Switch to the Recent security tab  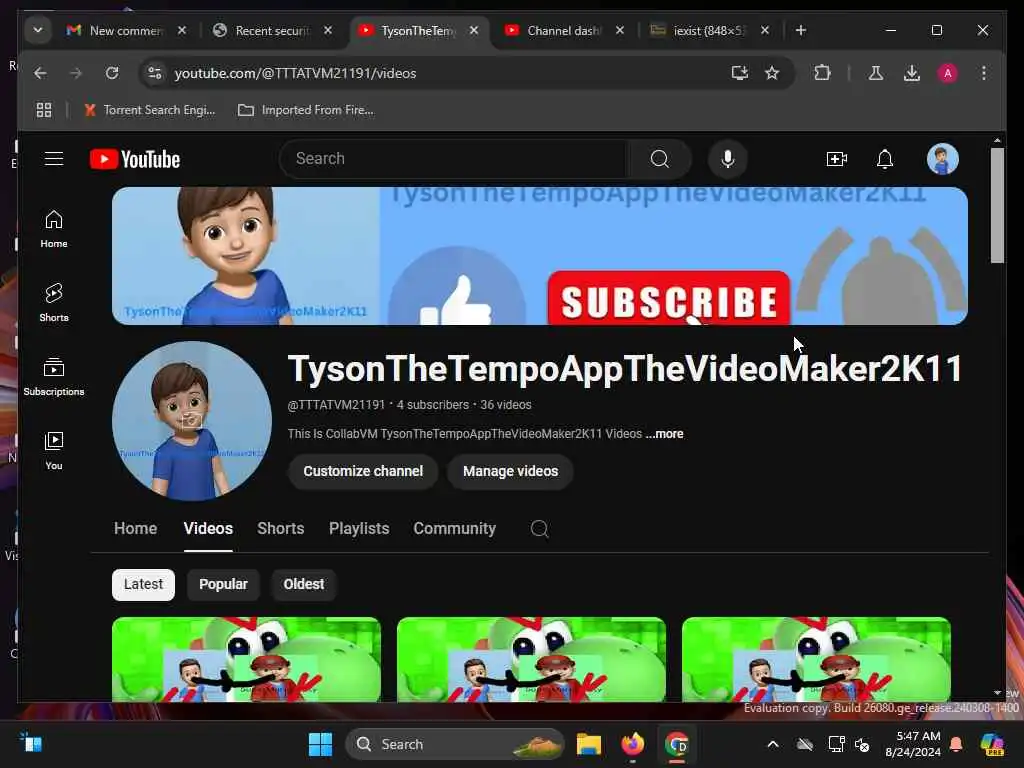click(x=273, y=30)
